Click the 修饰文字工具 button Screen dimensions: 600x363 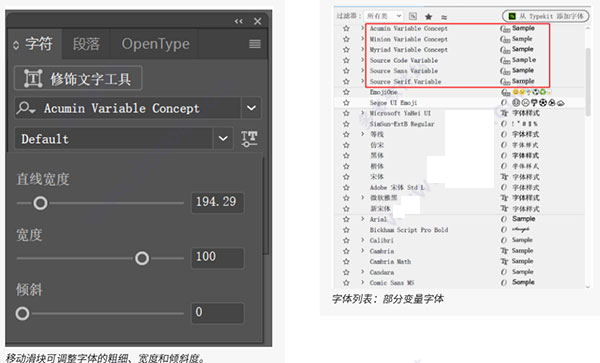click(78, 78)
